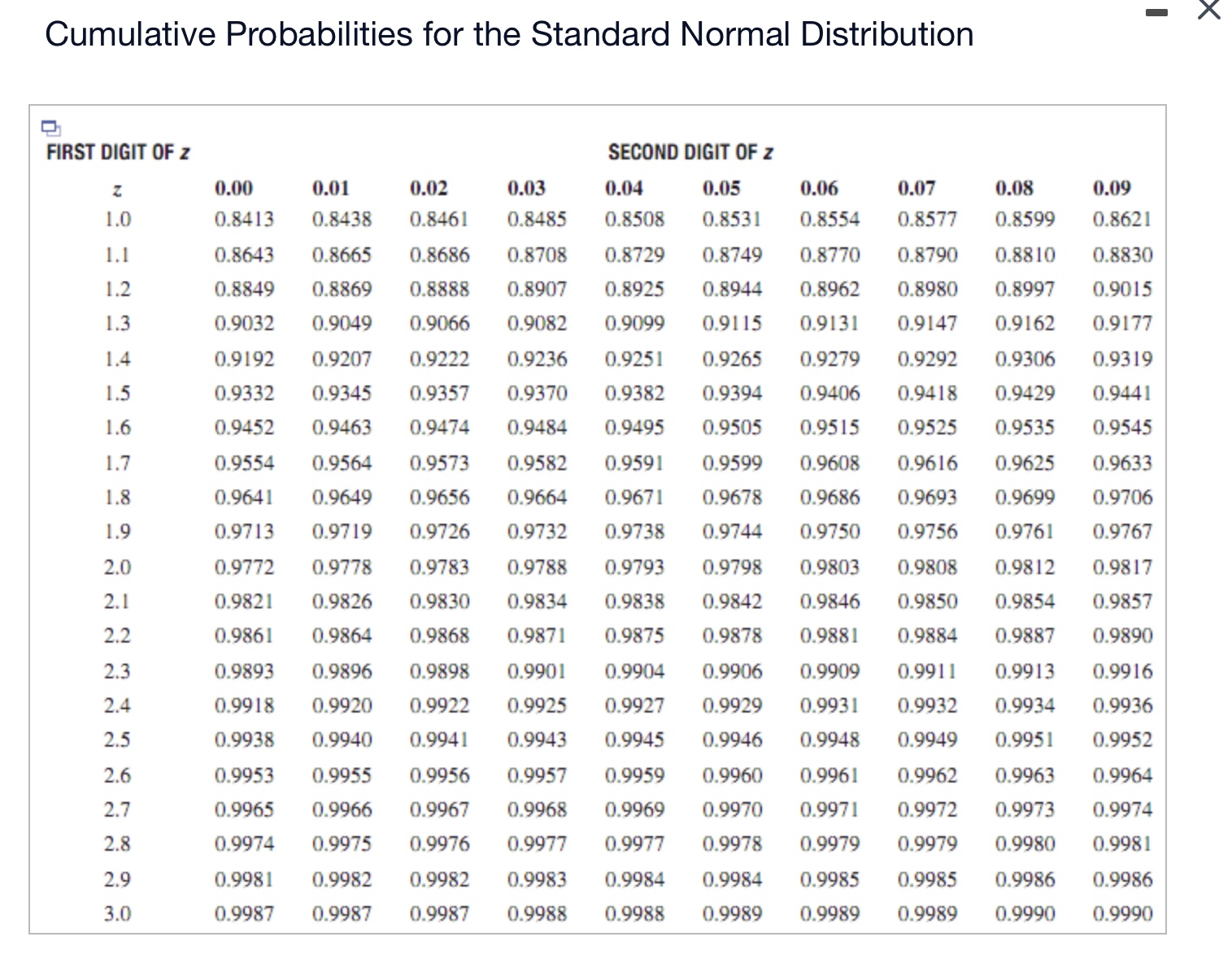Select the row label 3.0
Image resolution: width=1232 pixels, height=976 pixels.
(x=116, y=914)
